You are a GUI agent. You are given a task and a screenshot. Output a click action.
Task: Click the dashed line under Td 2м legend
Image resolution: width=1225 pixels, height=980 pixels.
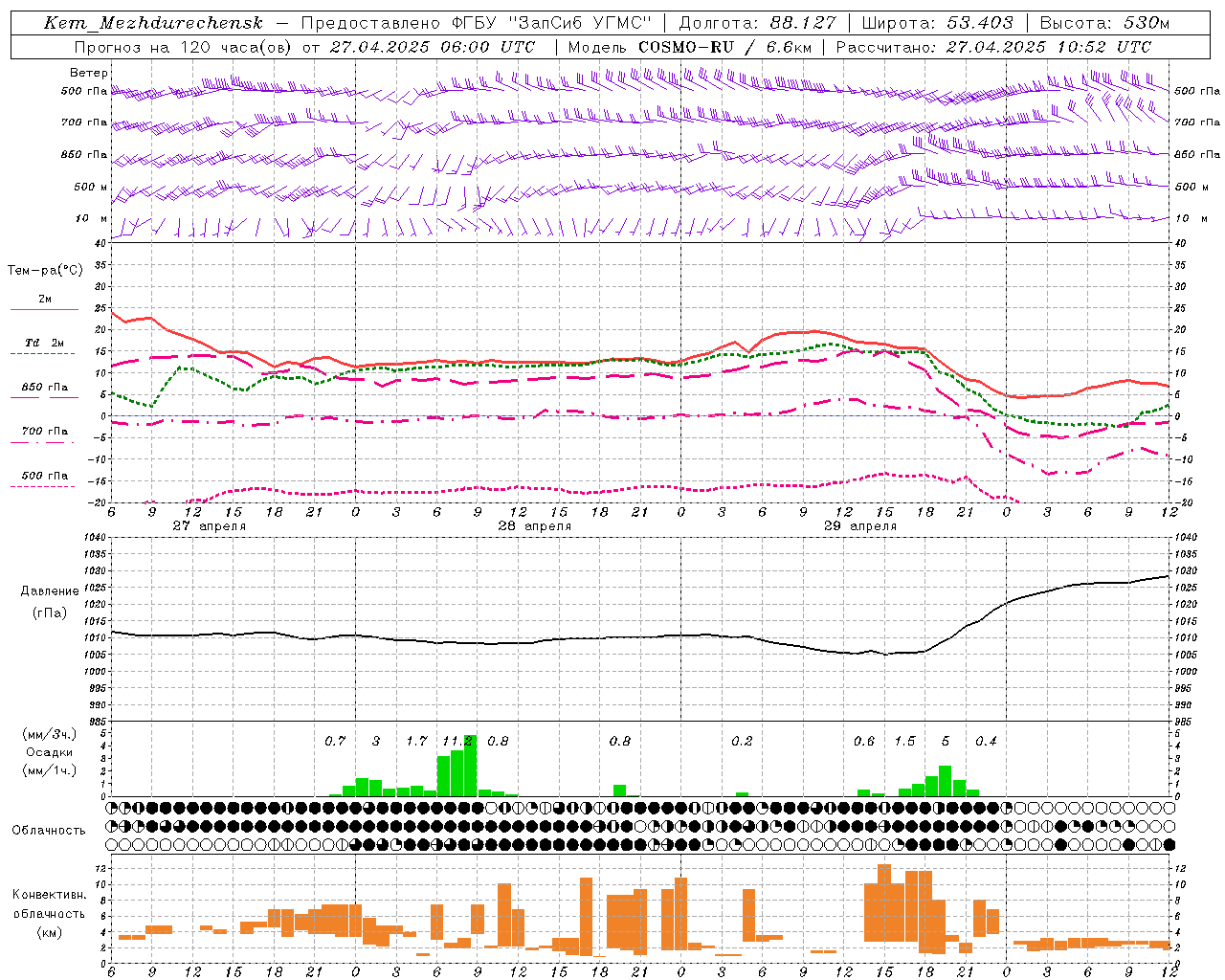[43, 354]
